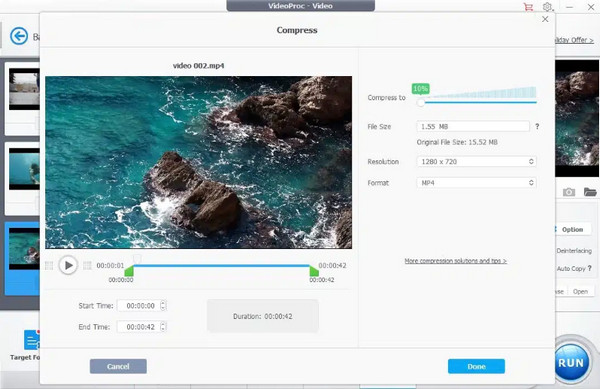Click the Start Time stepper arrows
The image size is (600, 389).
tap(163, 306)
